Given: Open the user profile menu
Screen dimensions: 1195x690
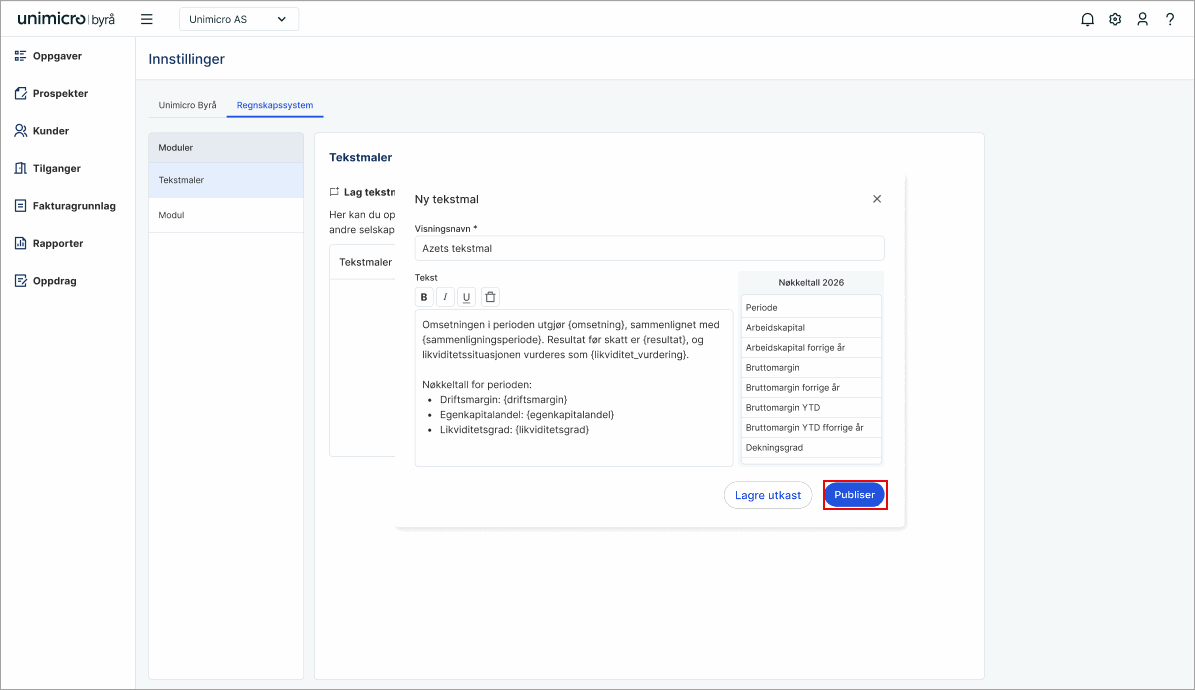Looking at the screenshot, I should point(1142,19).
